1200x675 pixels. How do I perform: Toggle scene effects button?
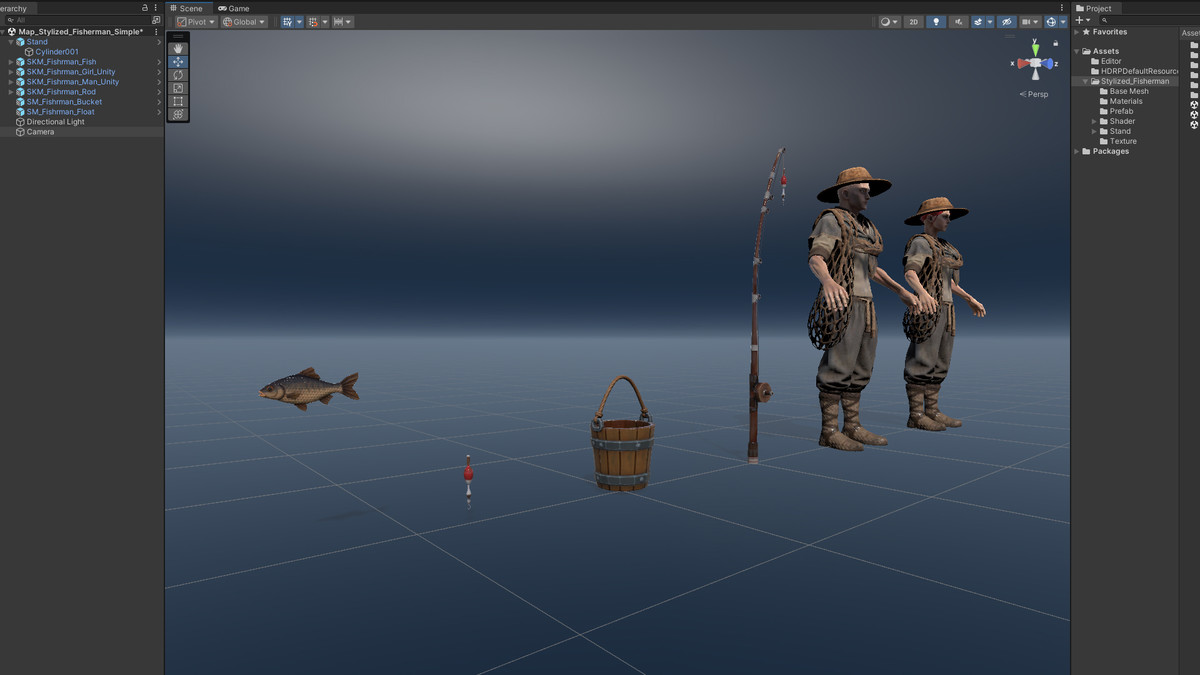pos(977,21)
